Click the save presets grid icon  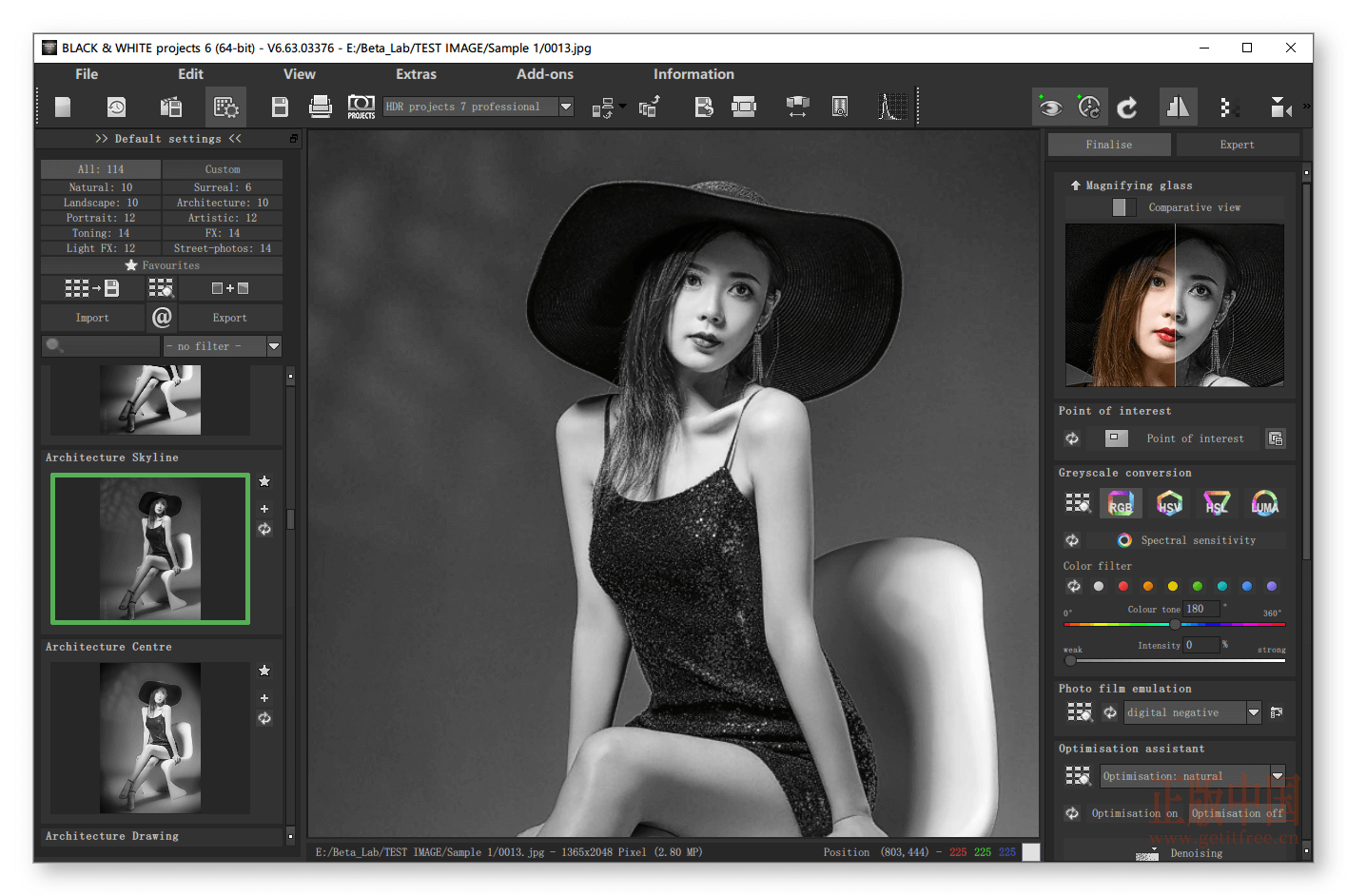(91, 287)
